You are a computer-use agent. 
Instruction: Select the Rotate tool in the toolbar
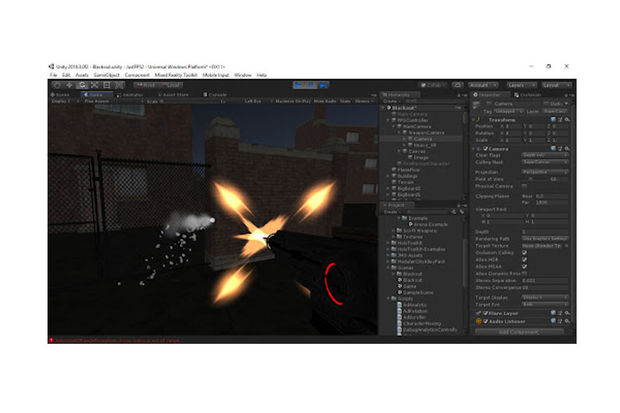click(80, 85)
